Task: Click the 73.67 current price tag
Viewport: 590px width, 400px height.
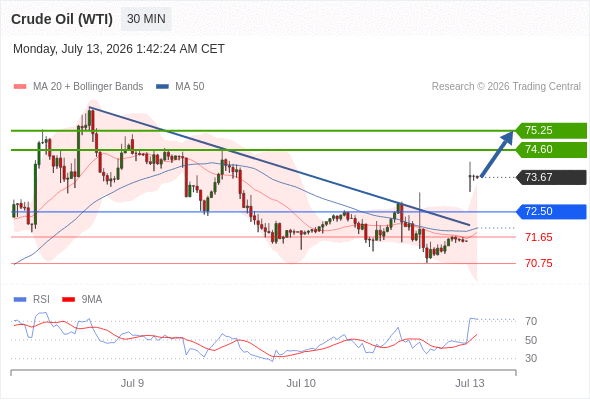Action: [x=551, y=177]
